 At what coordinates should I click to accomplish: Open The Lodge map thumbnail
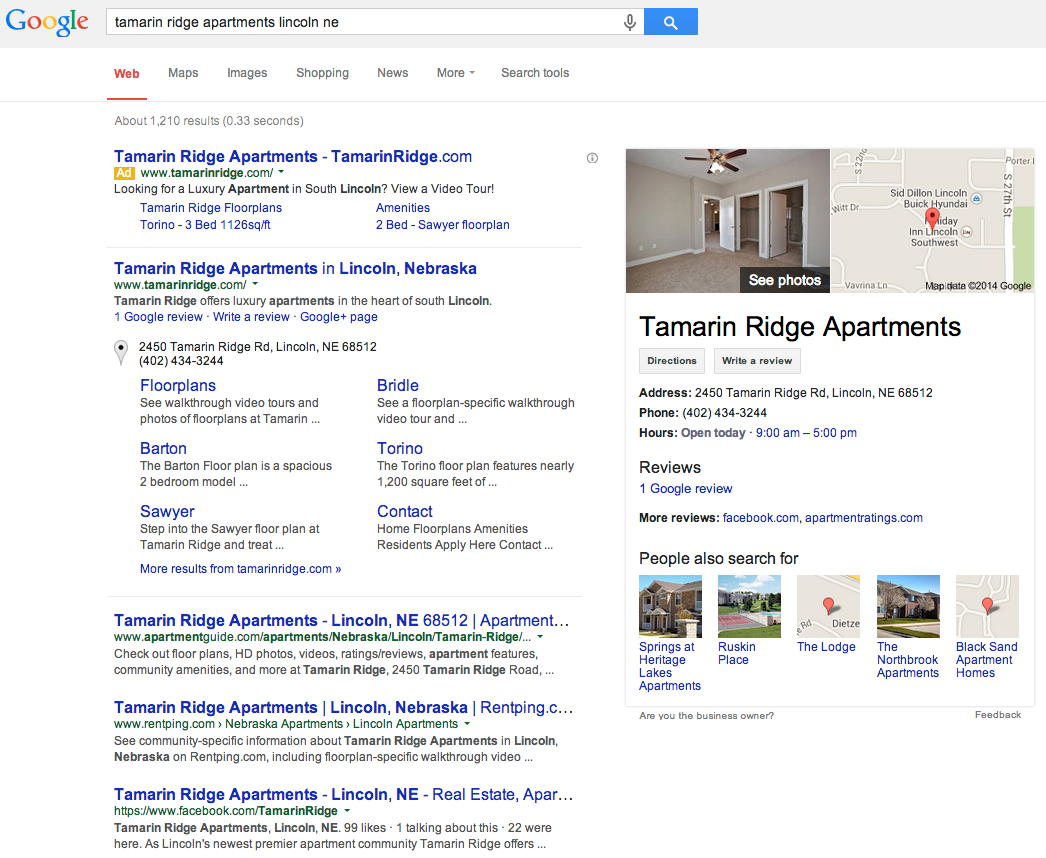pos(829,606)
